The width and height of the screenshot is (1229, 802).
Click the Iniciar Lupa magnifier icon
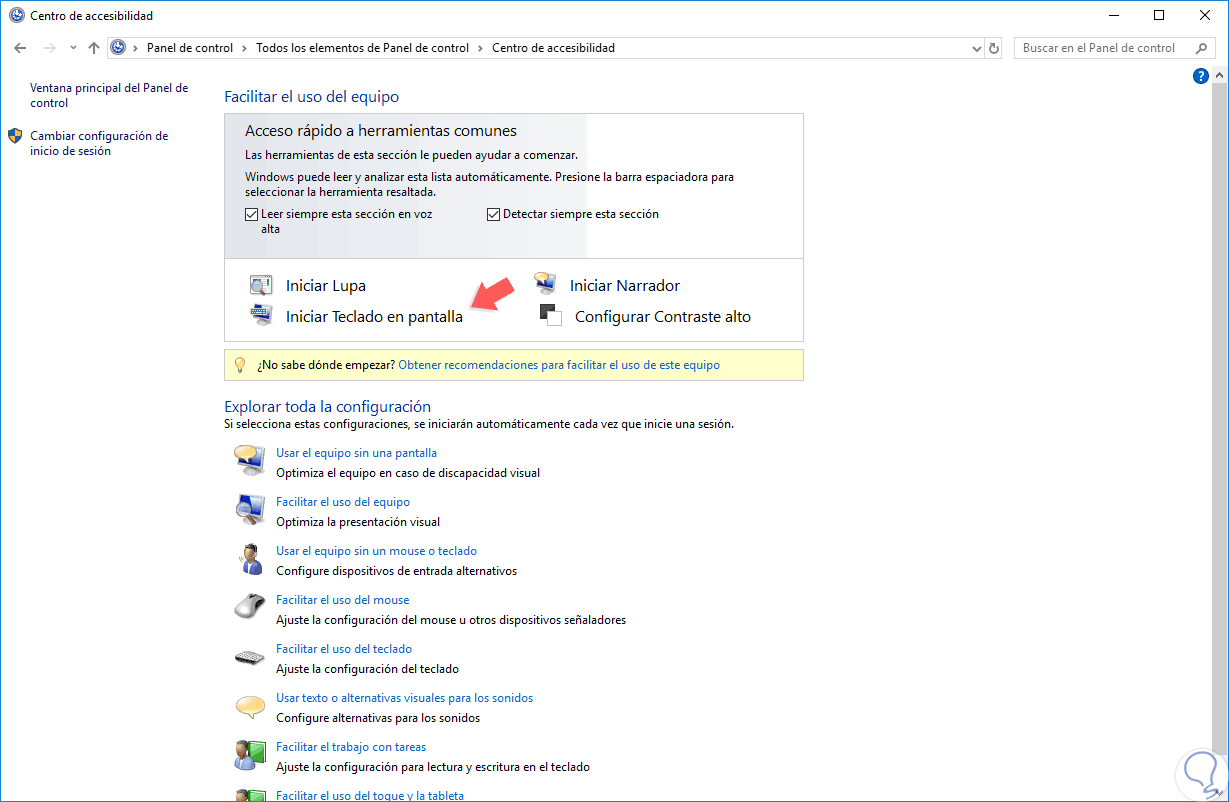(261, 285)
